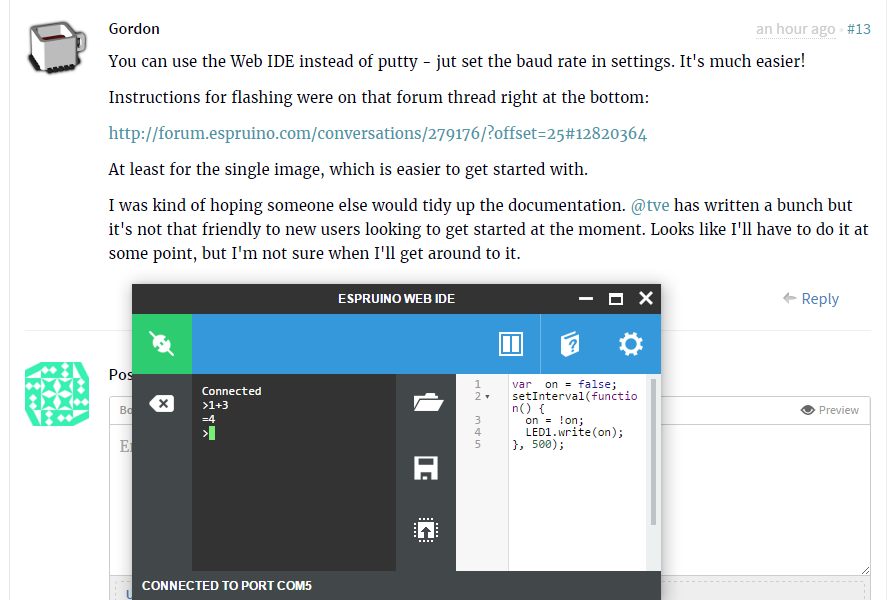Open post permalink #13
Viewport: 896px width, 600px height.
point(858,29)
